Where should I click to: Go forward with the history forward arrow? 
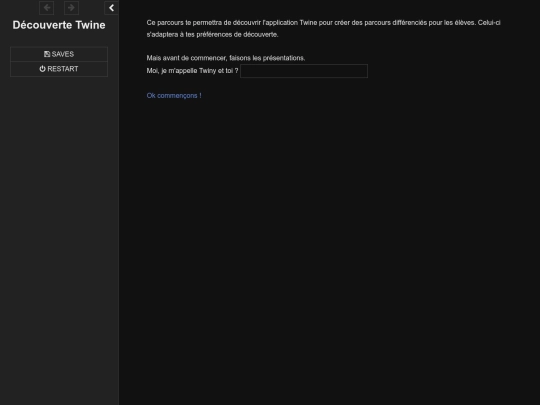click(x=71, y=8)
